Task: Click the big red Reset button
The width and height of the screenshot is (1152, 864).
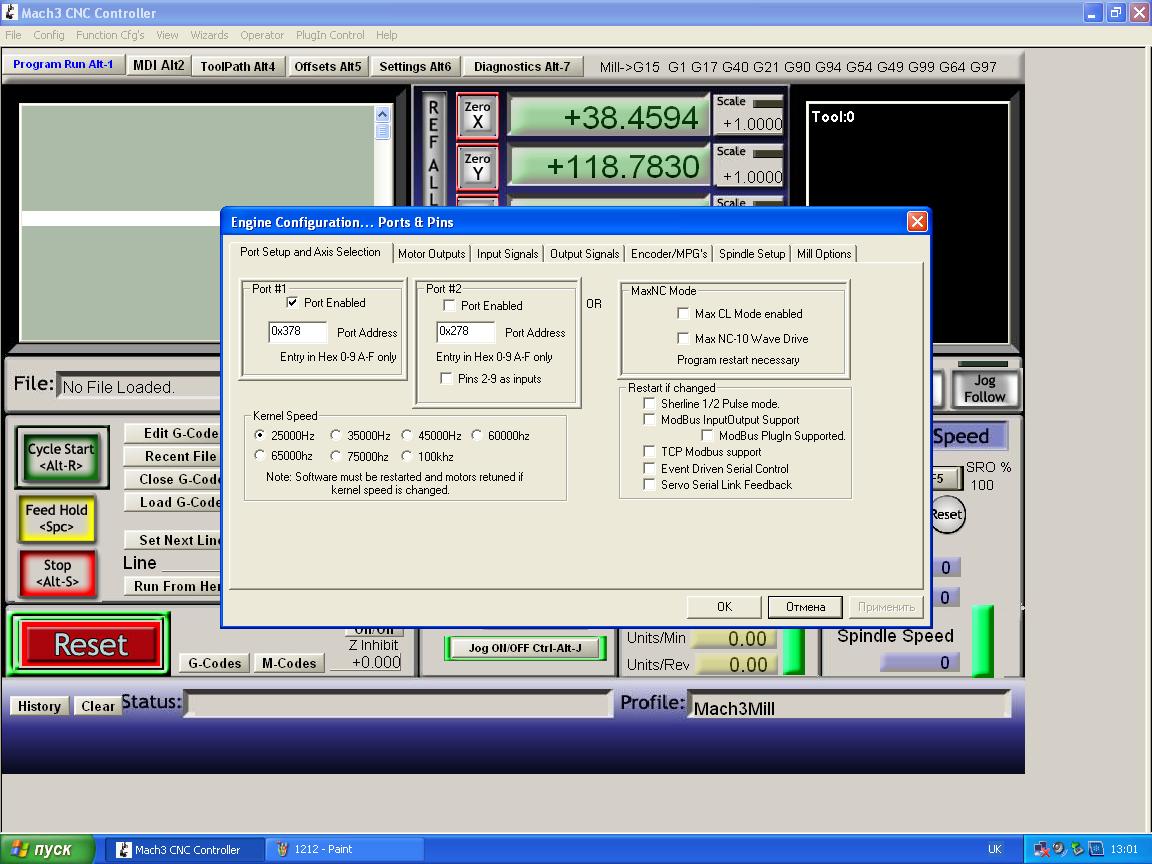Action: click(x=90, y=644)
